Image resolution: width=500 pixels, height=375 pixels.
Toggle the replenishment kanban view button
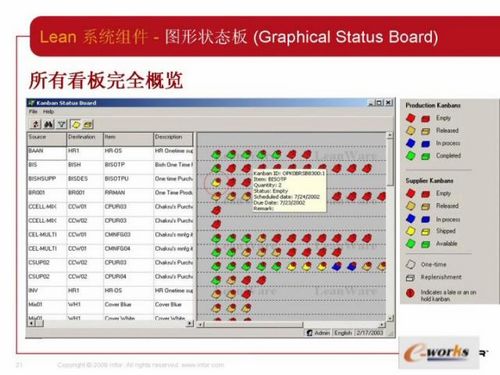(88, 124)
